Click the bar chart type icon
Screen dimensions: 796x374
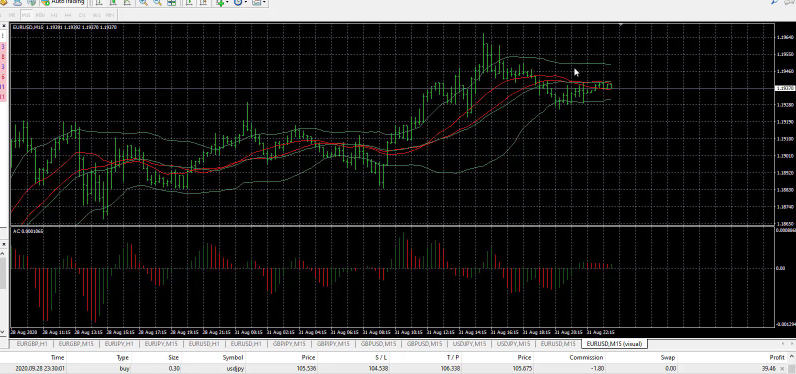(x=98, y=2)
